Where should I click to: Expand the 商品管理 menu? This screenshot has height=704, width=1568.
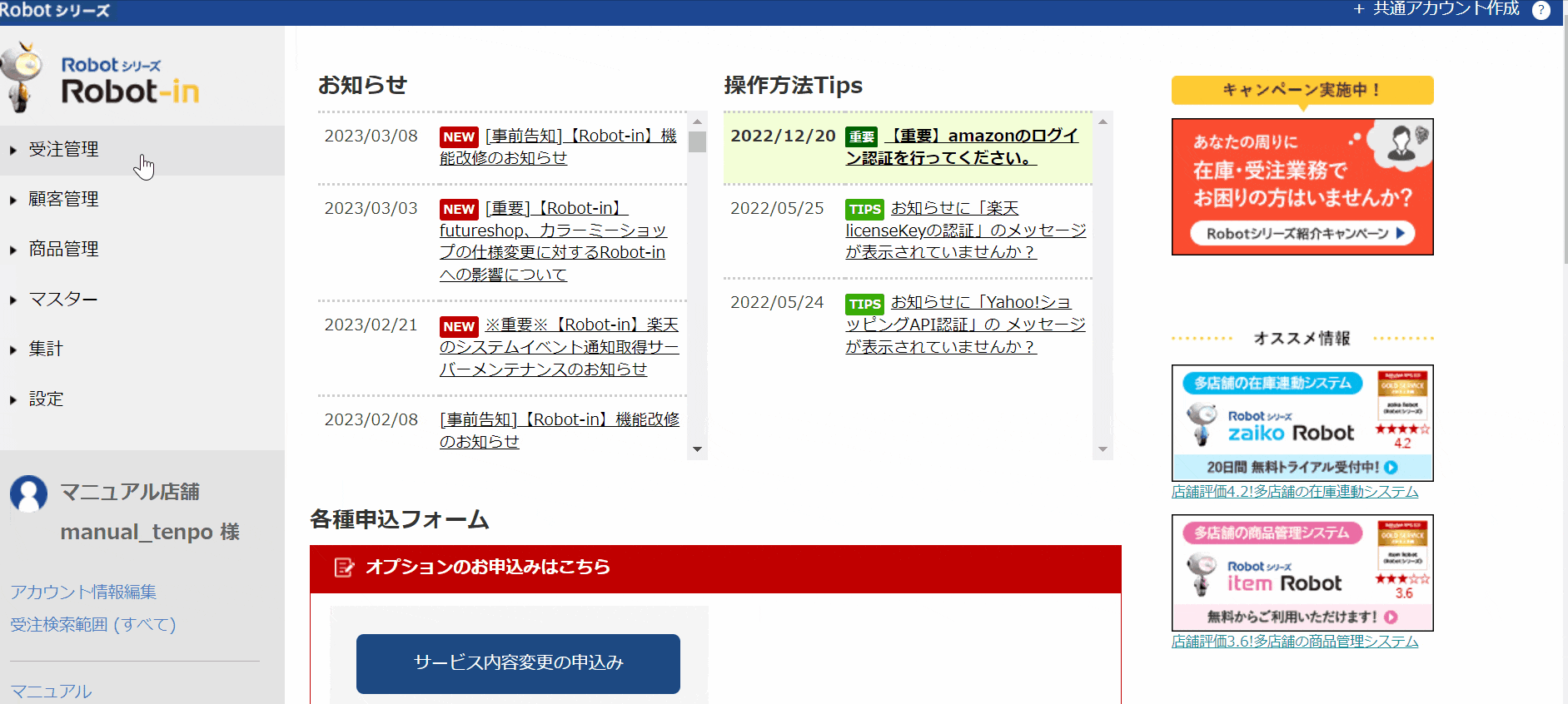click(x=142, y=250)
